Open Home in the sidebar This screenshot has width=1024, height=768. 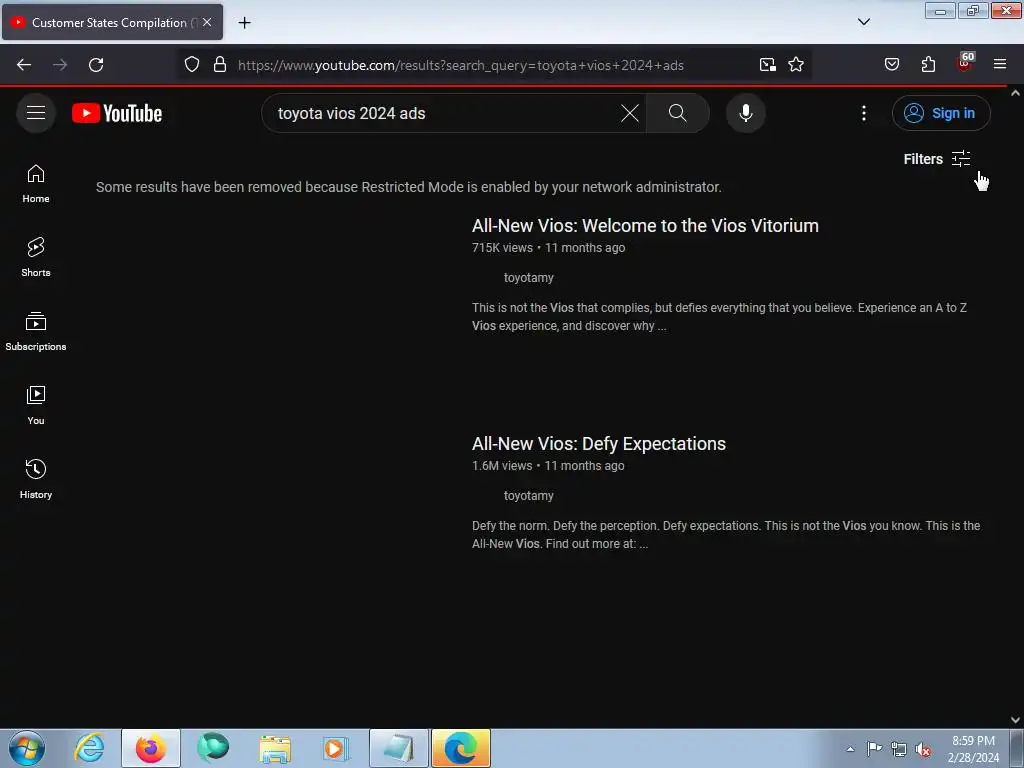click(36, 184)
